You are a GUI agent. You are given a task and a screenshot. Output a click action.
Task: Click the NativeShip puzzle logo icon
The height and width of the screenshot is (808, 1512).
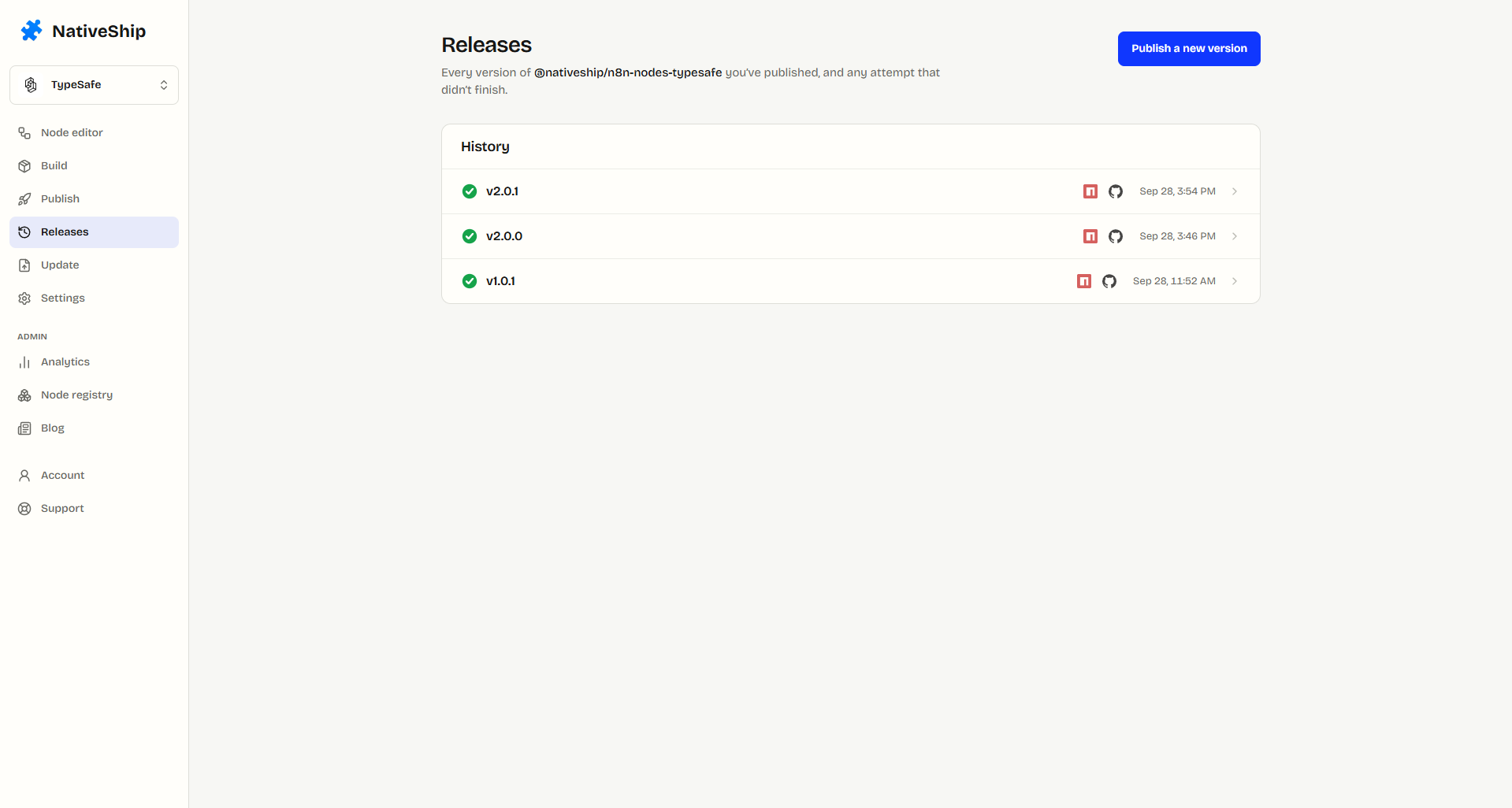pos(32,31)
